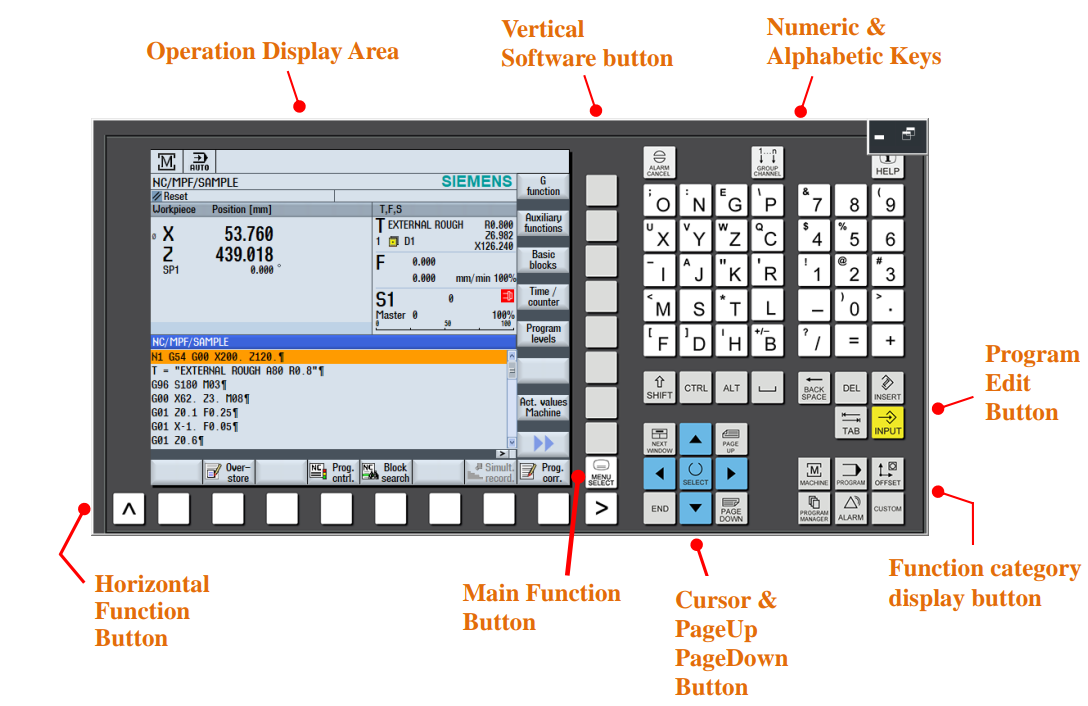Click the NEXT WINDOW key
Viewport: 1088px width, 706px height.
(659, 439)
